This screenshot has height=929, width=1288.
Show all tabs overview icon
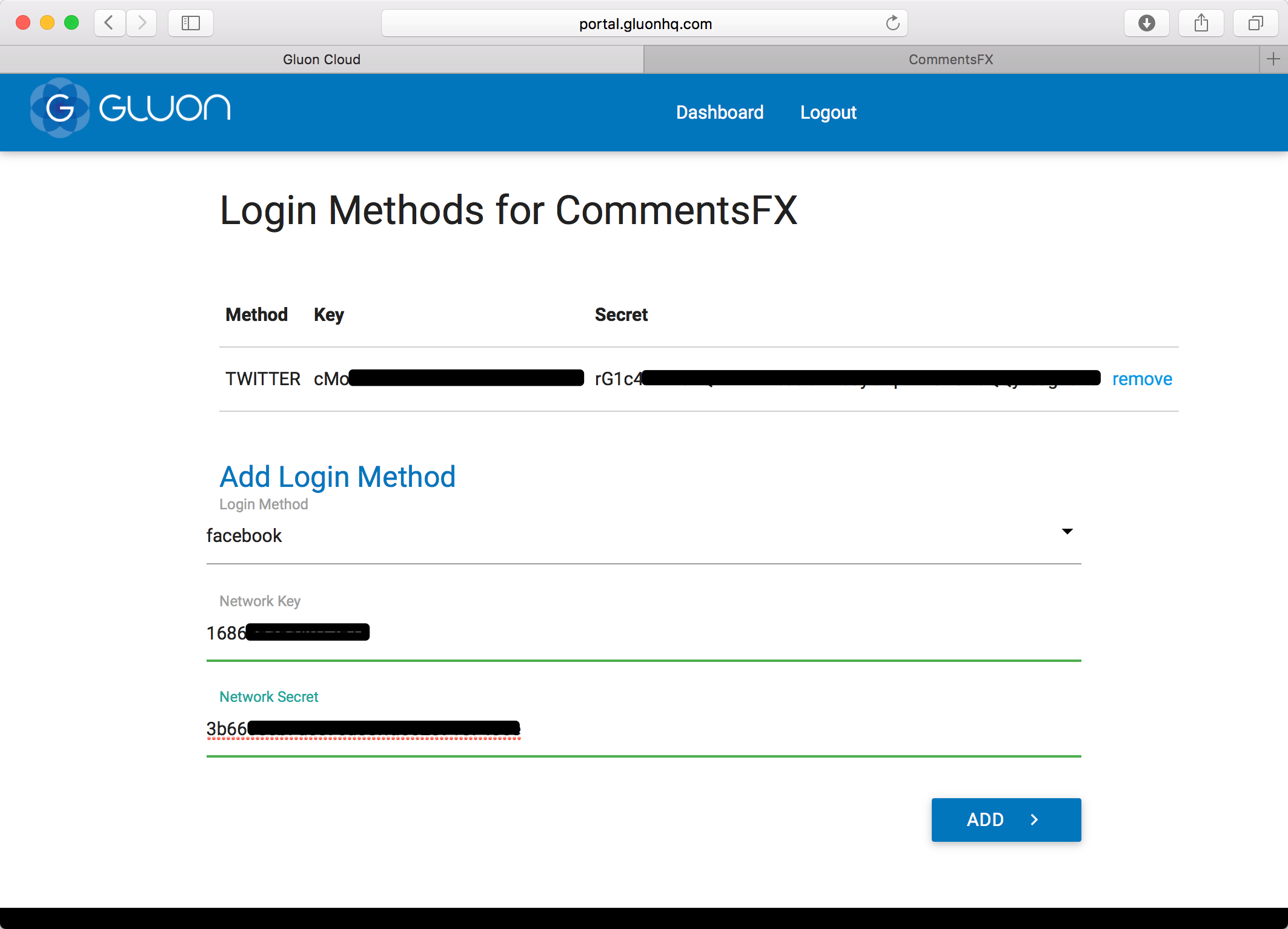pos(1255,23)
